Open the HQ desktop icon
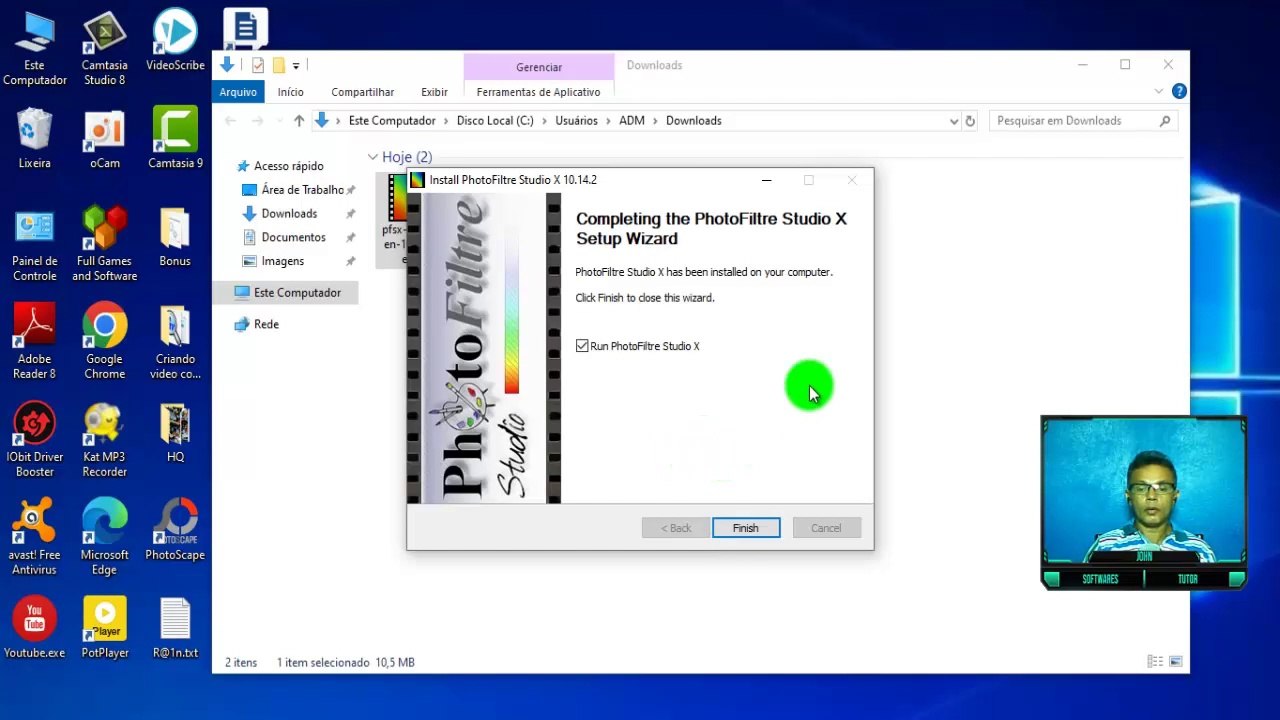The width and height of the screenshot is (1280, 720). (175, 434)
